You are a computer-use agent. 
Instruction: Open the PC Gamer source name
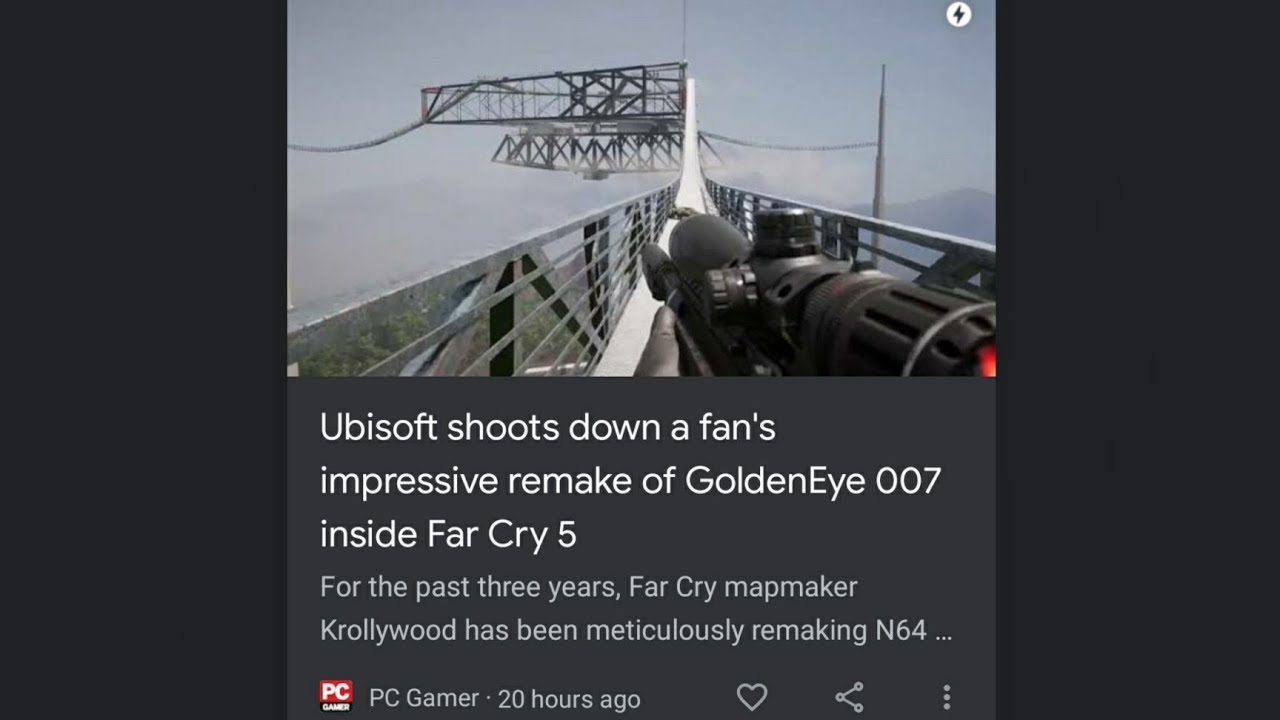pyautogui.click(x=424, y=698)
